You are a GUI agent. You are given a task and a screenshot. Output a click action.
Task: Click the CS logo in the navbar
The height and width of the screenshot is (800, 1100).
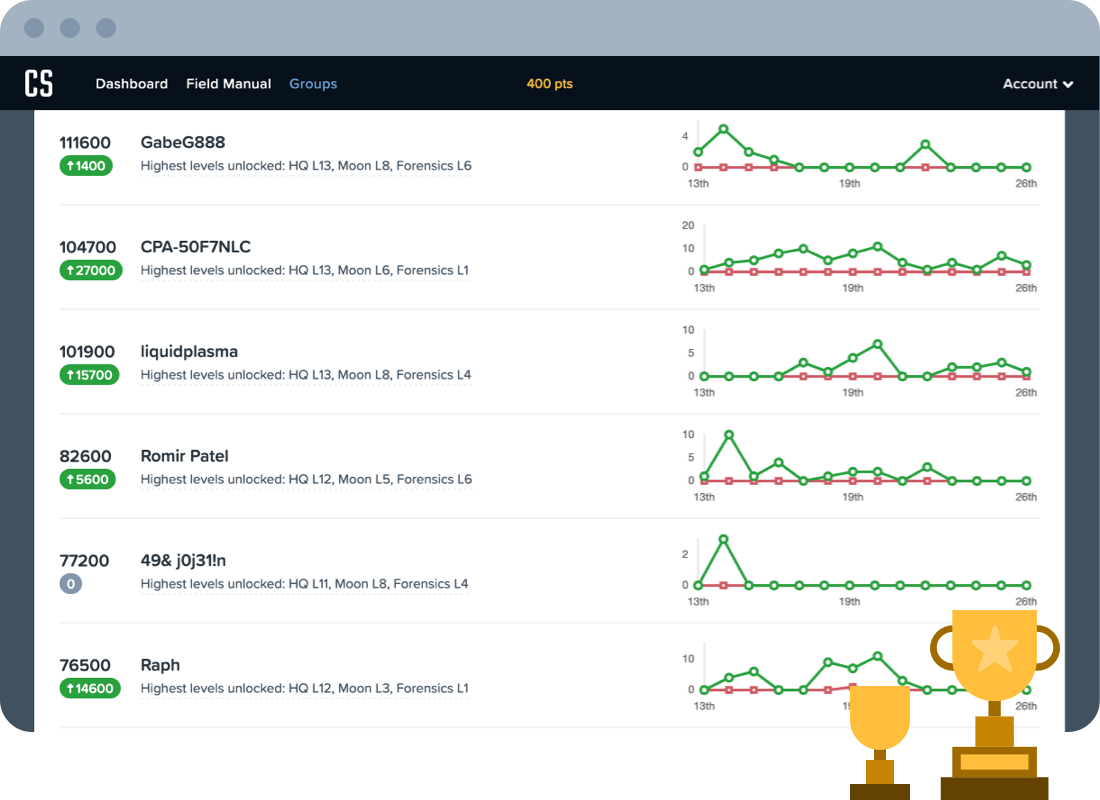point(39,83)
